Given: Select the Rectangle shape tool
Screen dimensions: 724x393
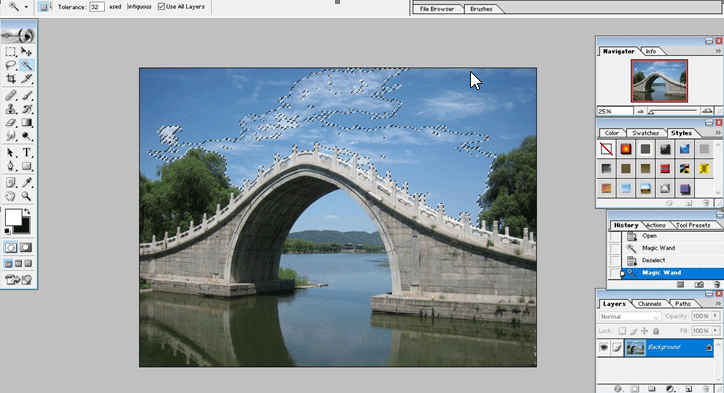Looking at the screenshot, I should (x=27, y=166).
